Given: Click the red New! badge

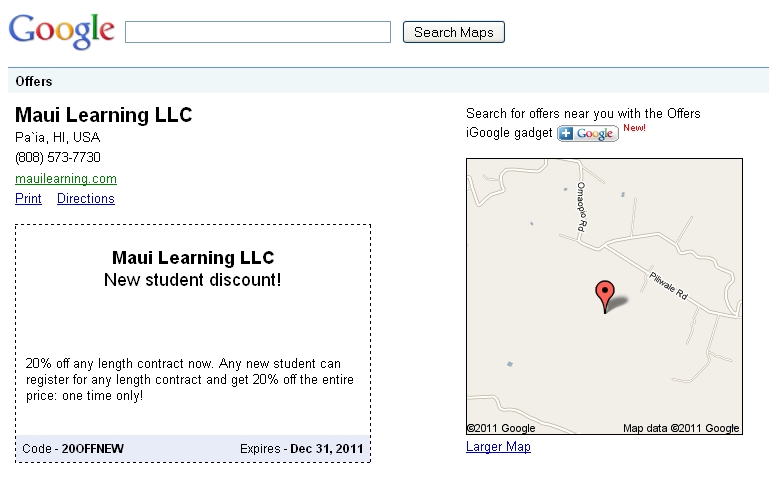Looking at the screenshot, I should click(x=634, y=128).
